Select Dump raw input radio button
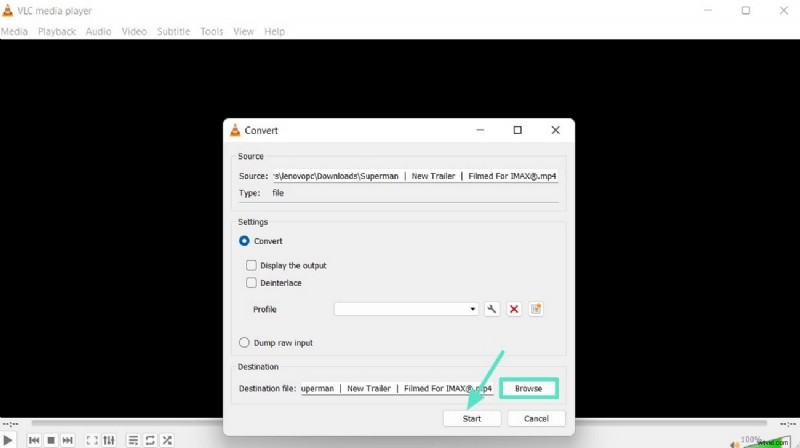800x448 pixels. [244, 342]
